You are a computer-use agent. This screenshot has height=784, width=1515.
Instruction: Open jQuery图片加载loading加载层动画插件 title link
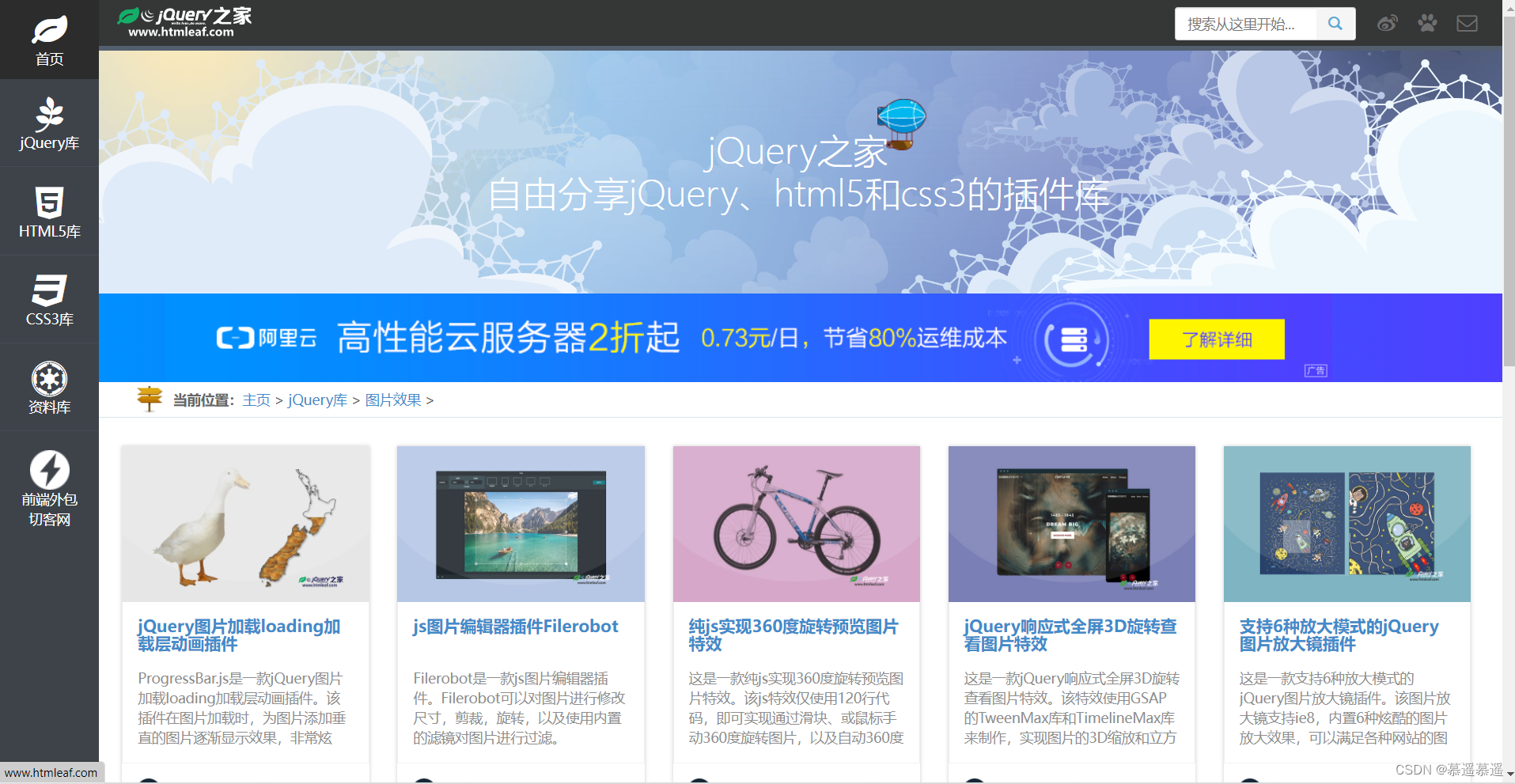(239, 635)
